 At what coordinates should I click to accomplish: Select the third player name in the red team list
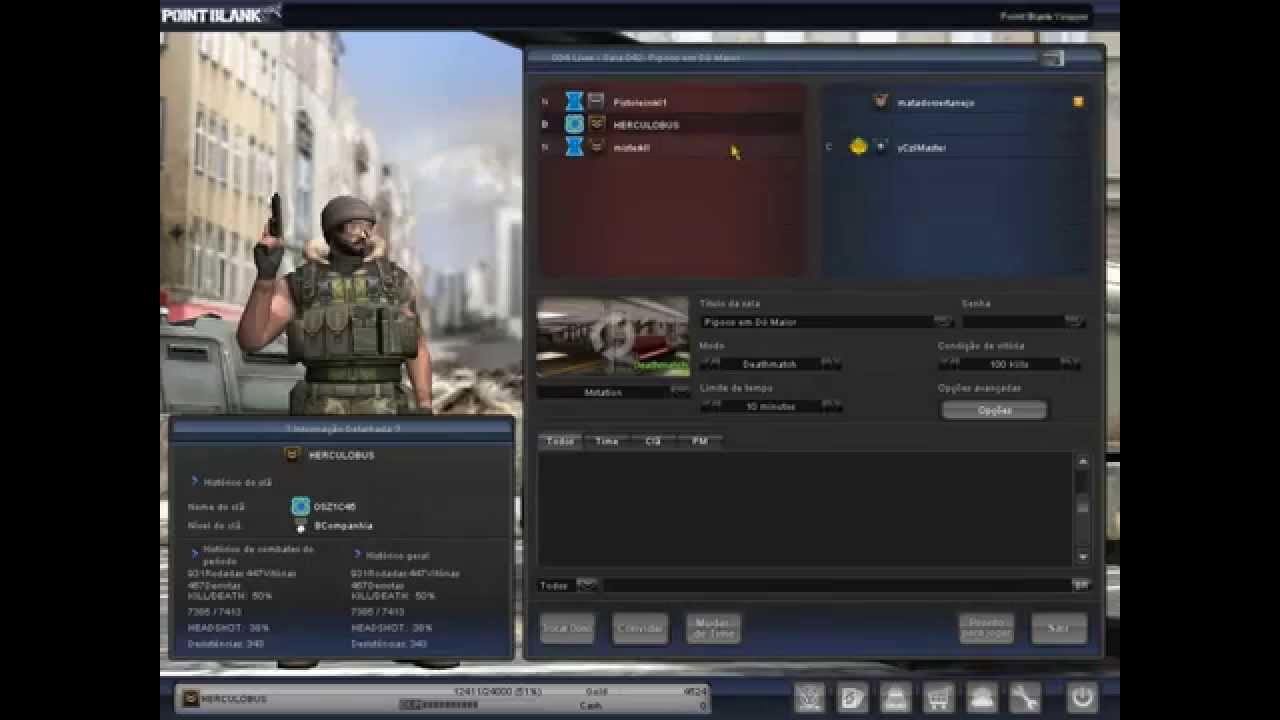pyautogui.click(x=631, y=148)
